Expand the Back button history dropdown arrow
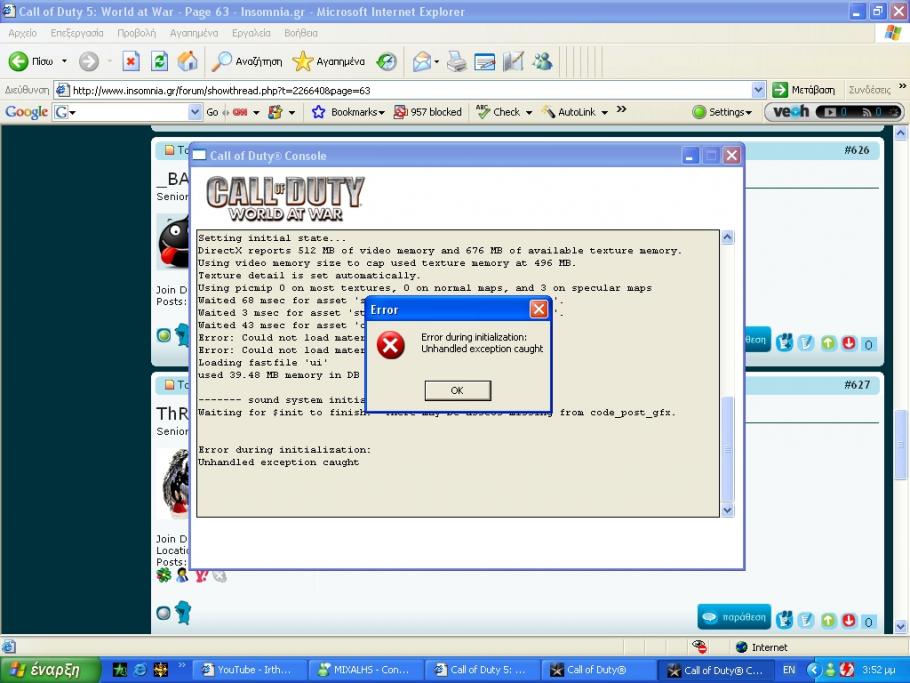The image size is (910, 683). pyautogui.click(x=64, y=61)
